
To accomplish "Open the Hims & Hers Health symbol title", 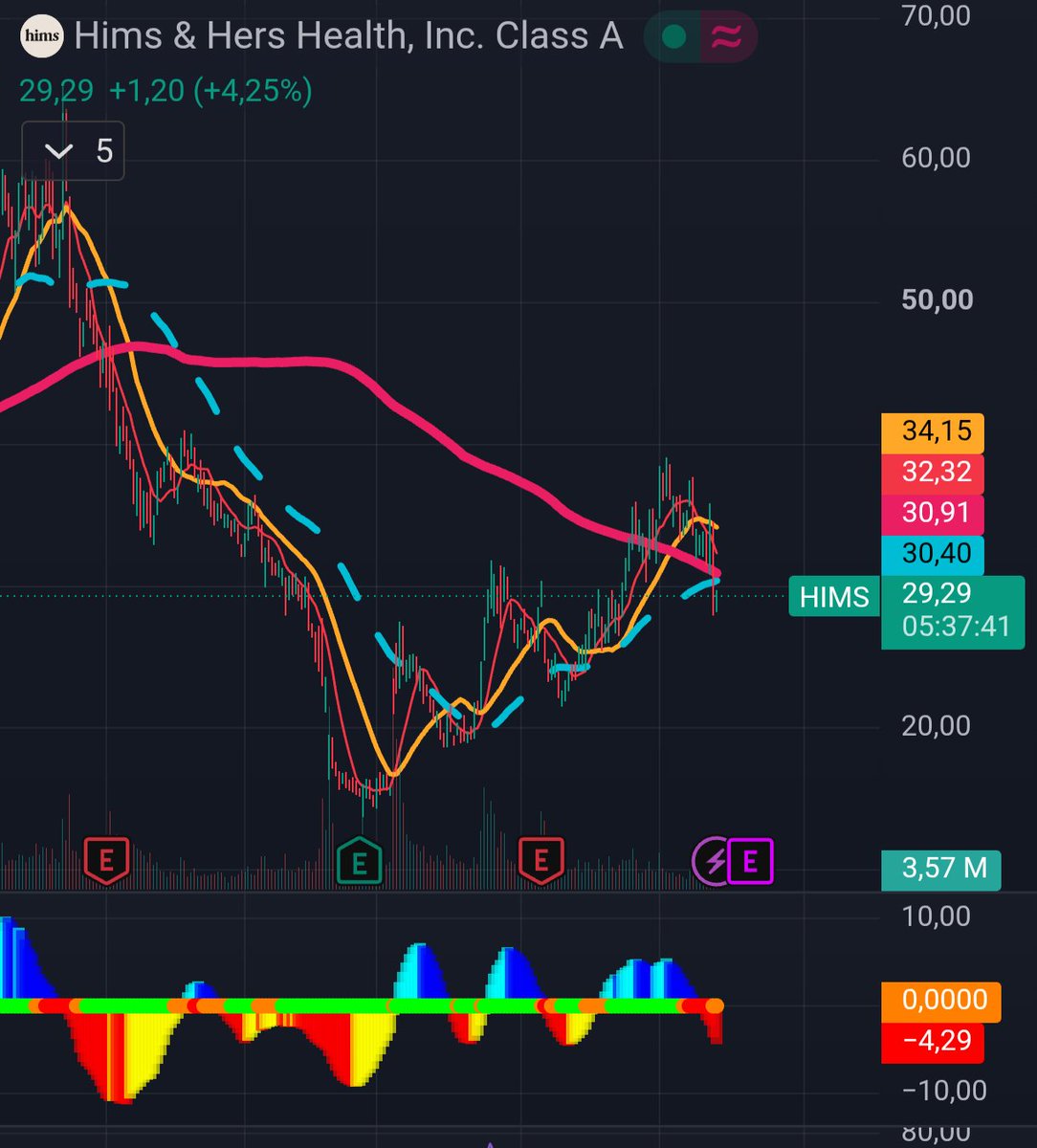I will point(348,37).
